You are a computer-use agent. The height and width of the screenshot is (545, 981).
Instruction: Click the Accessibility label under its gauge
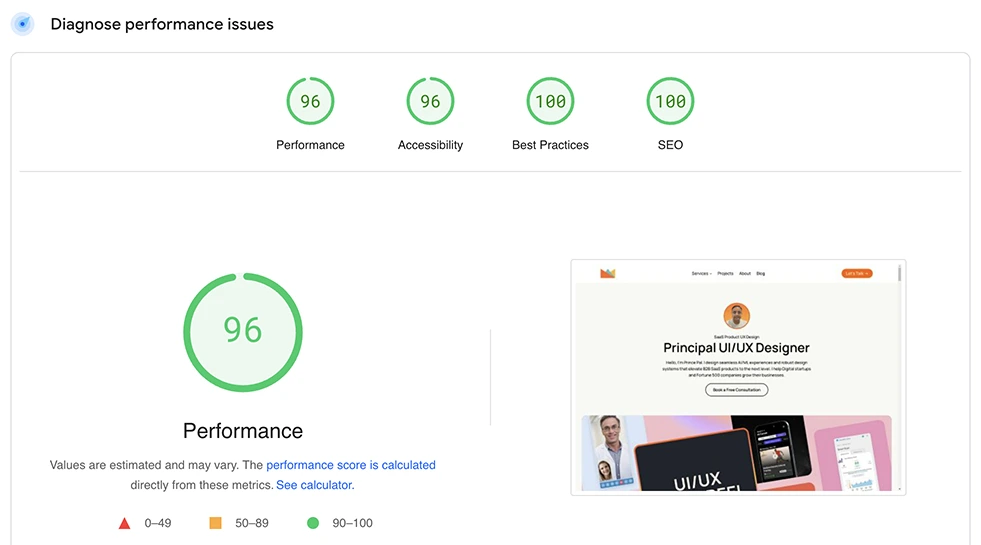pyautogui.click(x=430, y=145)
